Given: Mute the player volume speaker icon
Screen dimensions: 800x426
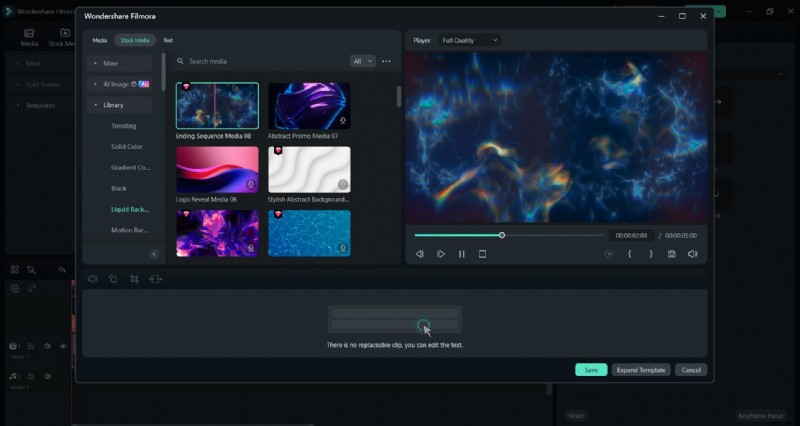Looking at the screenshot, I should coord(692,254).
